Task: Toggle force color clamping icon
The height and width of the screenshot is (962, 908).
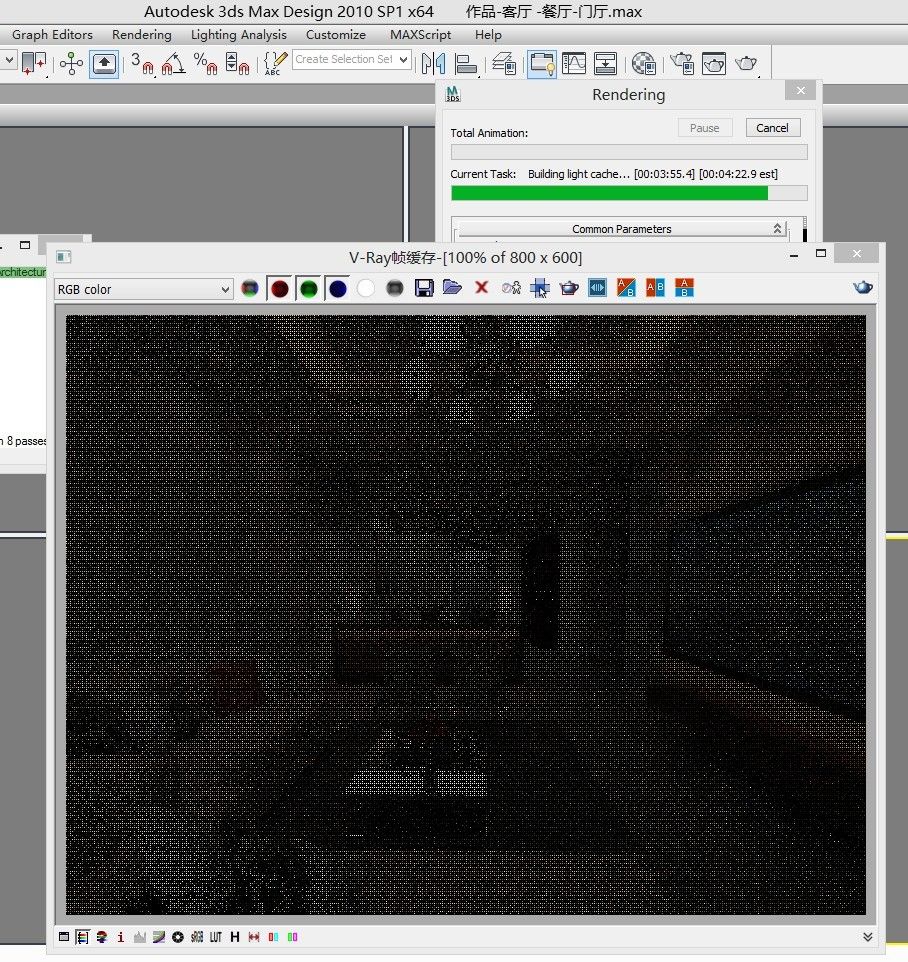Action: (82, 937)
